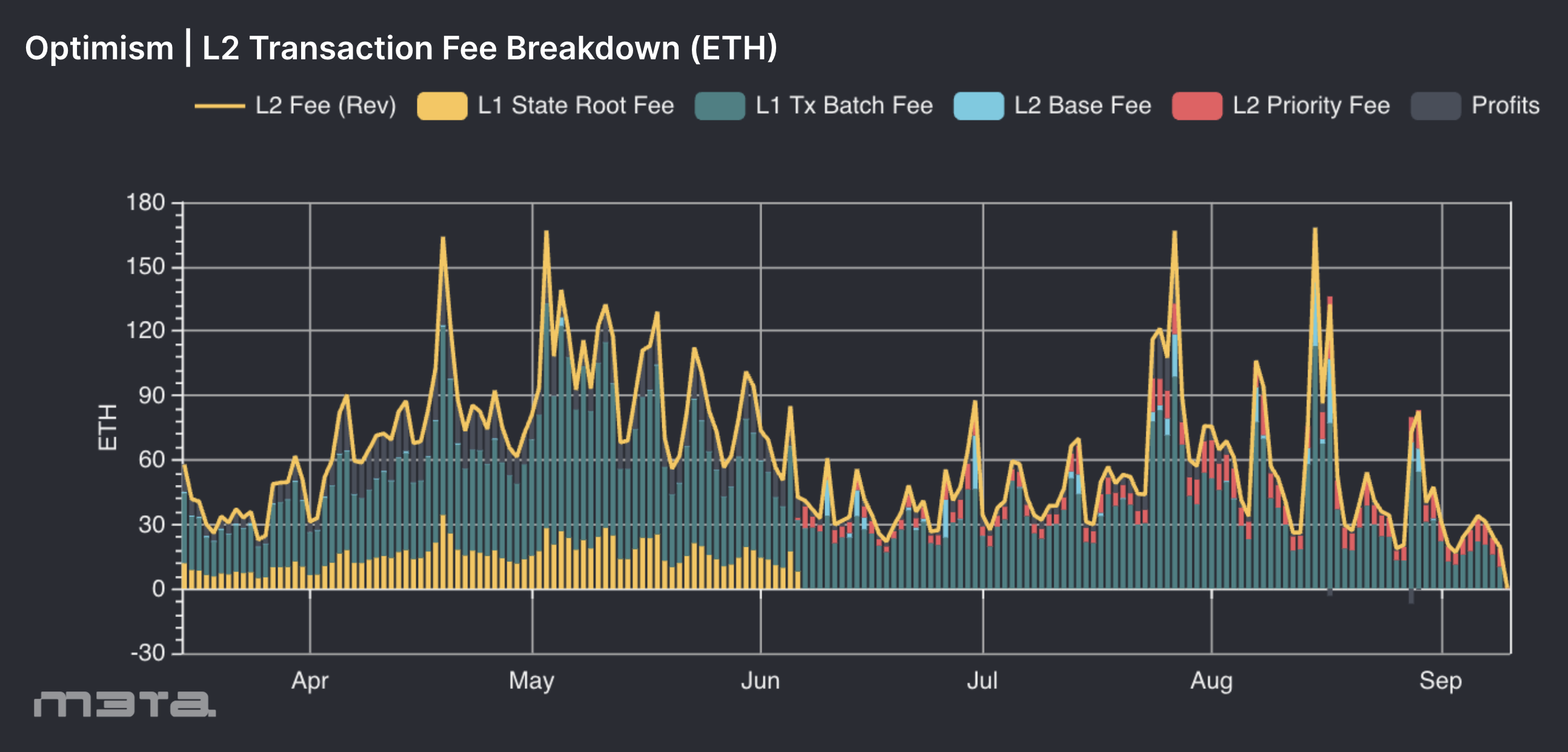Viewport: 1568px width, 752px height.
Task: Click the Jun label on the x-axis
Action: tap(760, 680)
